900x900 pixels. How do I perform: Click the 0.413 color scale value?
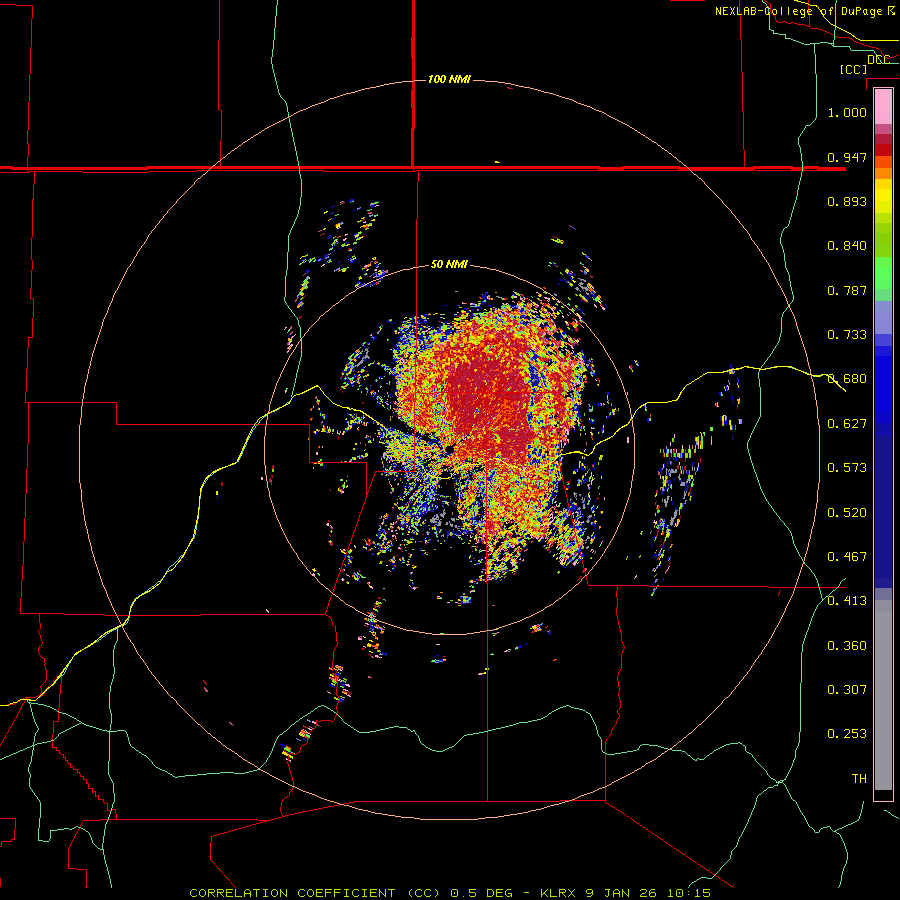847,601
